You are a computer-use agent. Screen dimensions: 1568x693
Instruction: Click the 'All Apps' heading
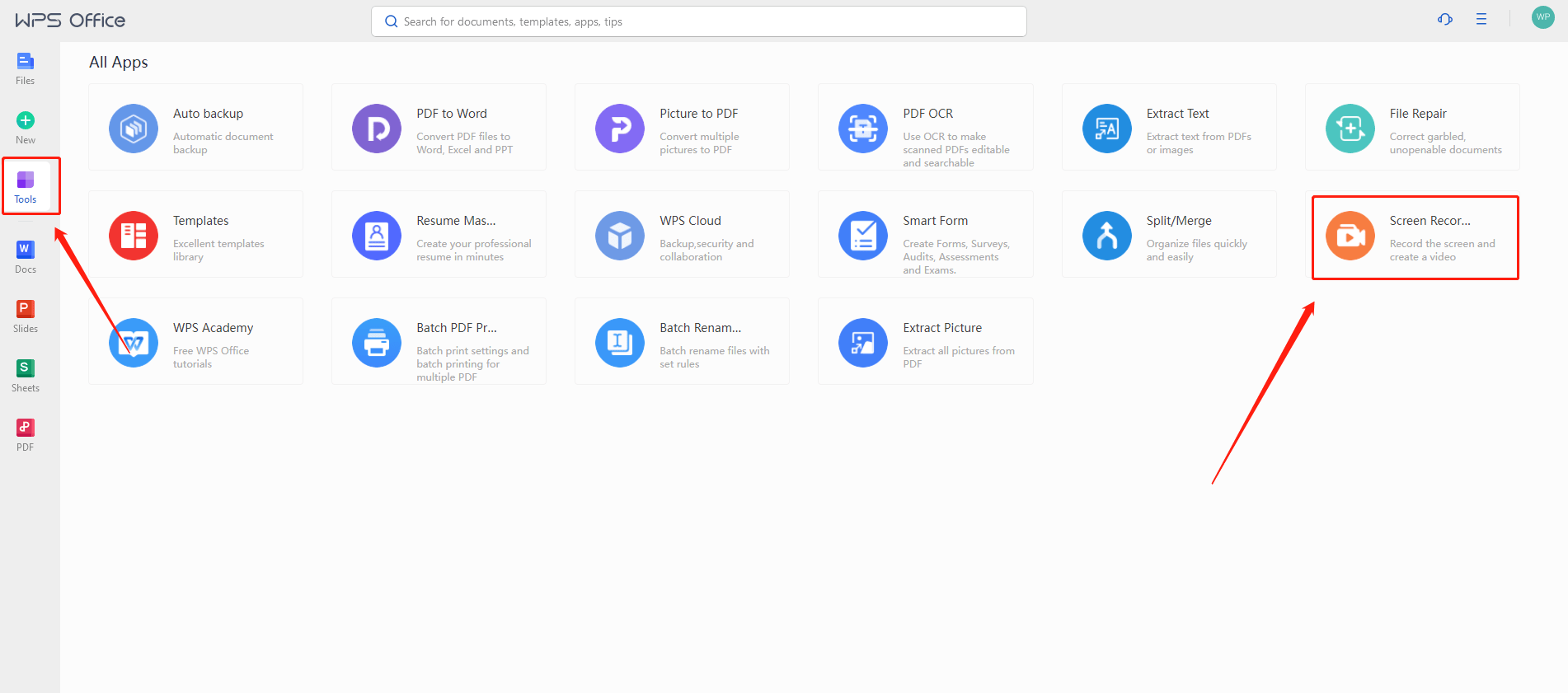(x=119, y=63)
